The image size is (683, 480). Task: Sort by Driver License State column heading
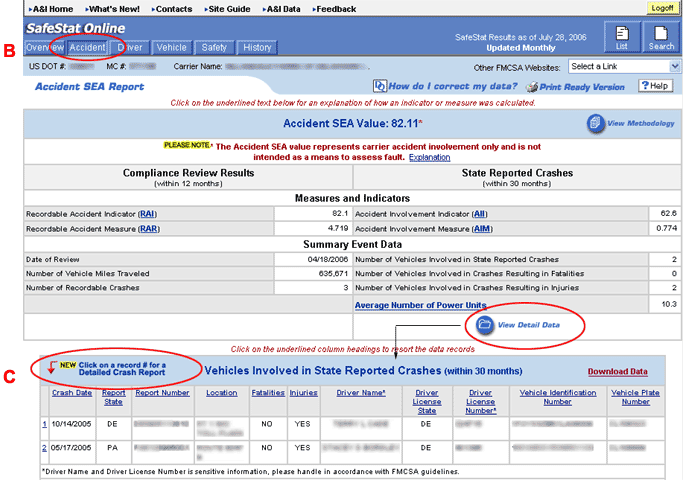pos(426,402)
